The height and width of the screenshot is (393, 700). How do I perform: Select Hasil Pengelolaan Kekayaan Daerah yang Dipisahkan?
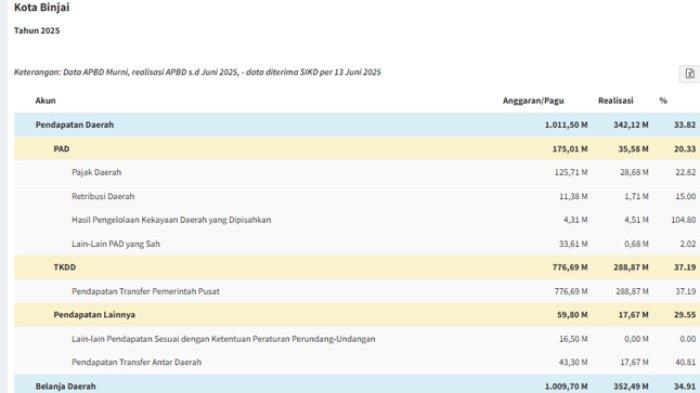(171, 220)
